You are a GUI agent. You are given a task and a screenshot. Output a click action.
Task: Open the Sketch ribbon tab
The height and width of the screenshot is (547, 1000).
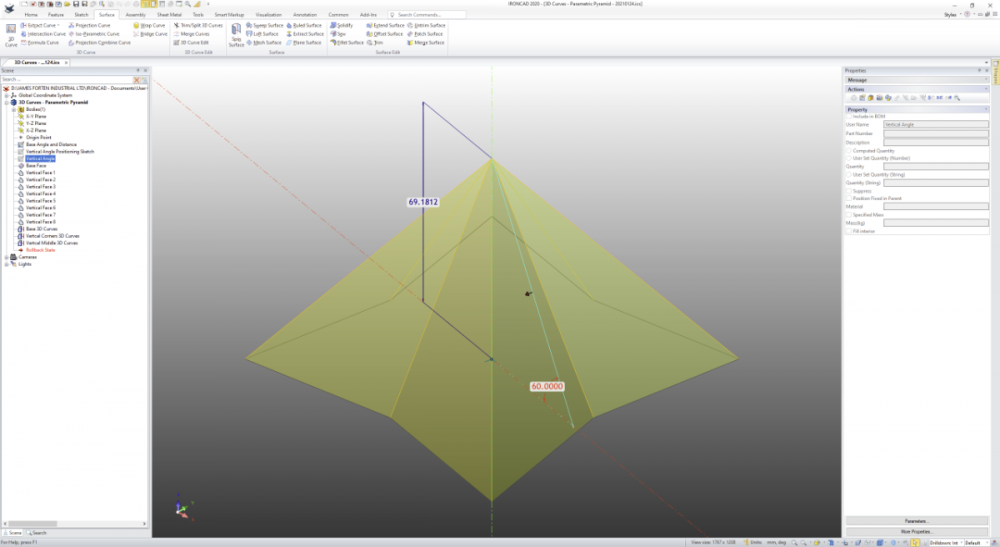(x=81, y=15)
